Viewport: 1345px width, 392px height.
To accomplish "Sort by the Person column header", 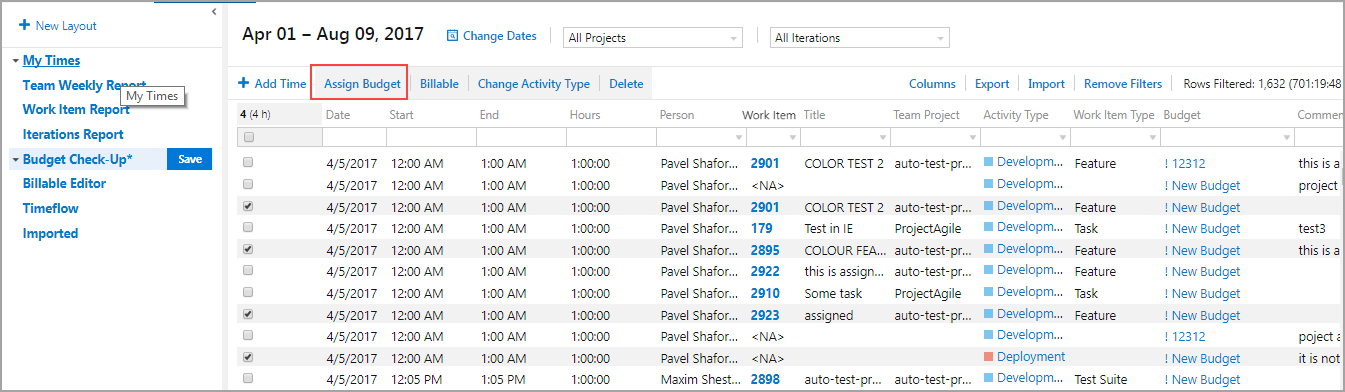I will click(x=677, y=115).
